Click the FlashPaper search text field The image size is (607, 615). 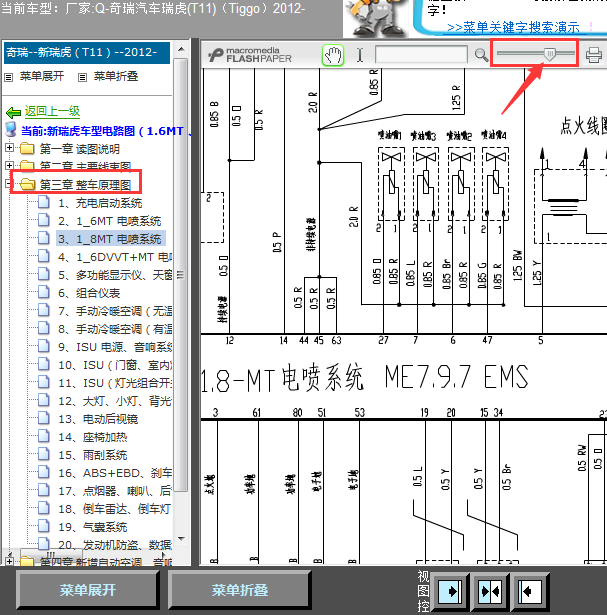click(421, 55)
